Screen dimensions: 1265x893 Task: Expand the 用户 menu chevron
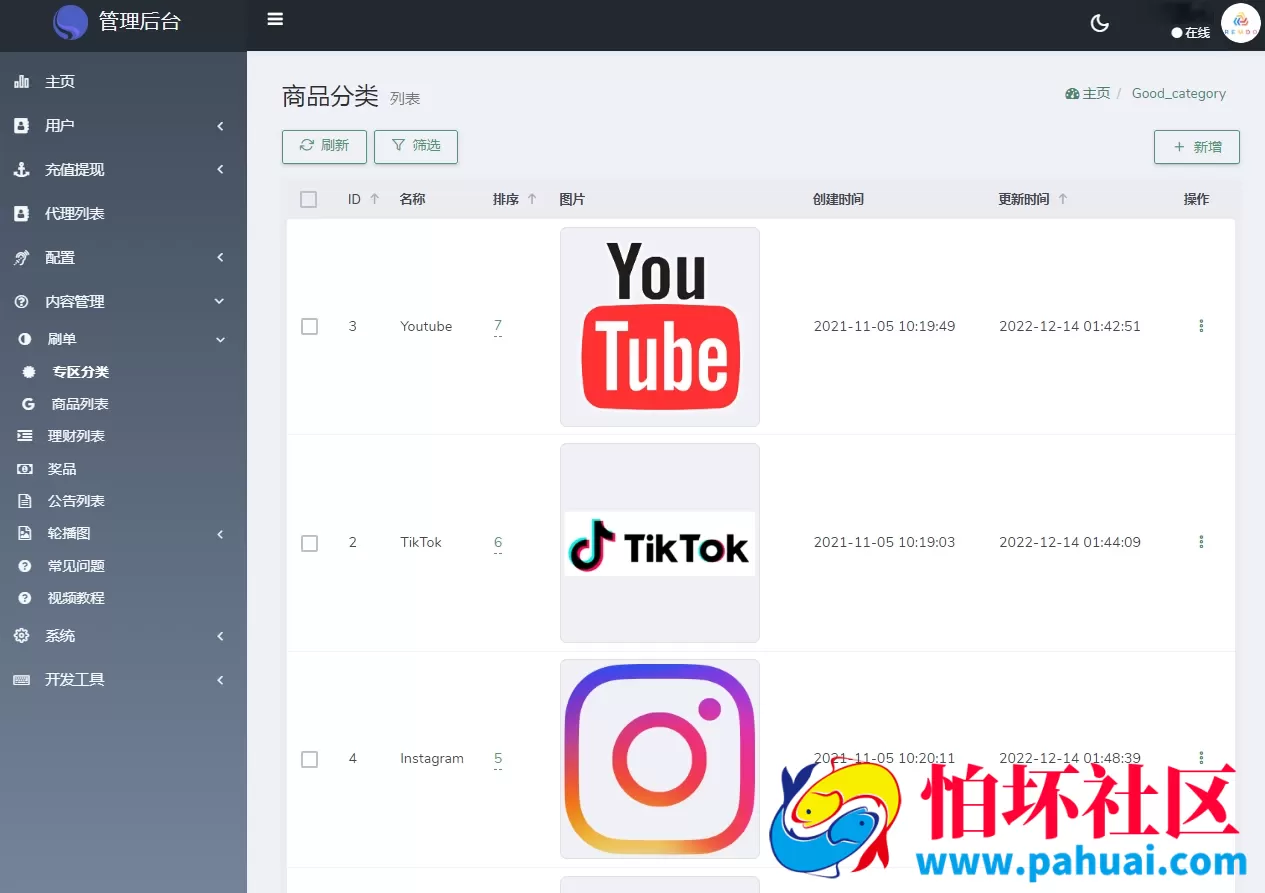(x=220, y=126)
